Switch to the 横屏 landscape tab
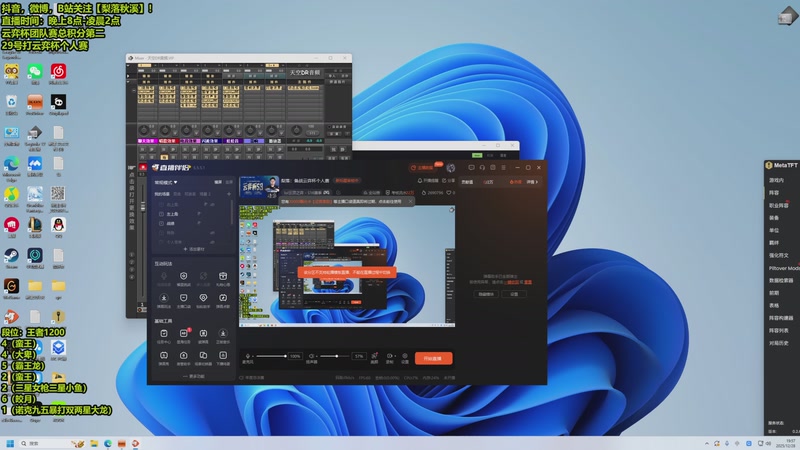The height and width of the screenshot is (450, 800). tap(218, 182)
